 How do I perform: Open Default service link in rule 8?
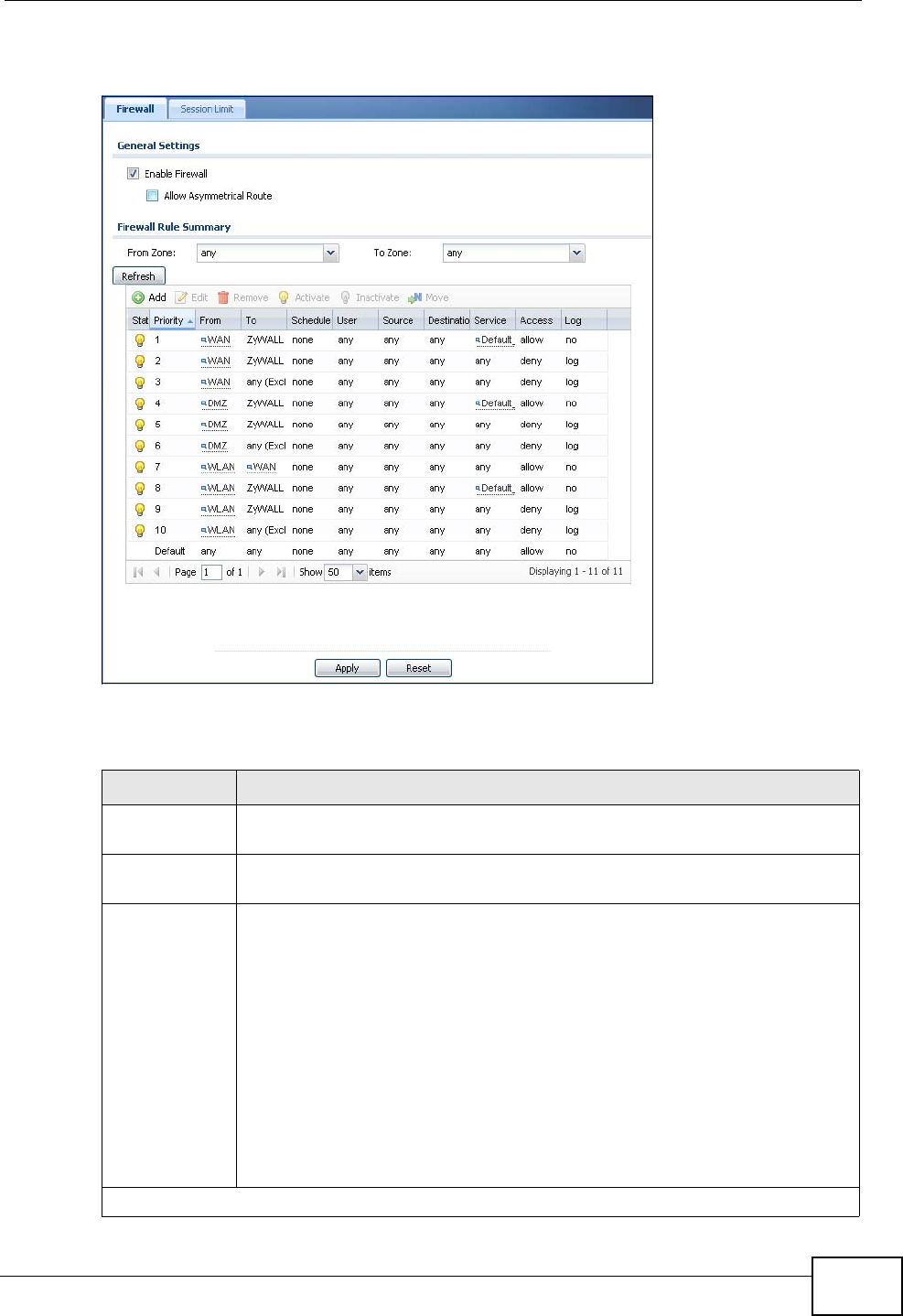click(494, 488)
